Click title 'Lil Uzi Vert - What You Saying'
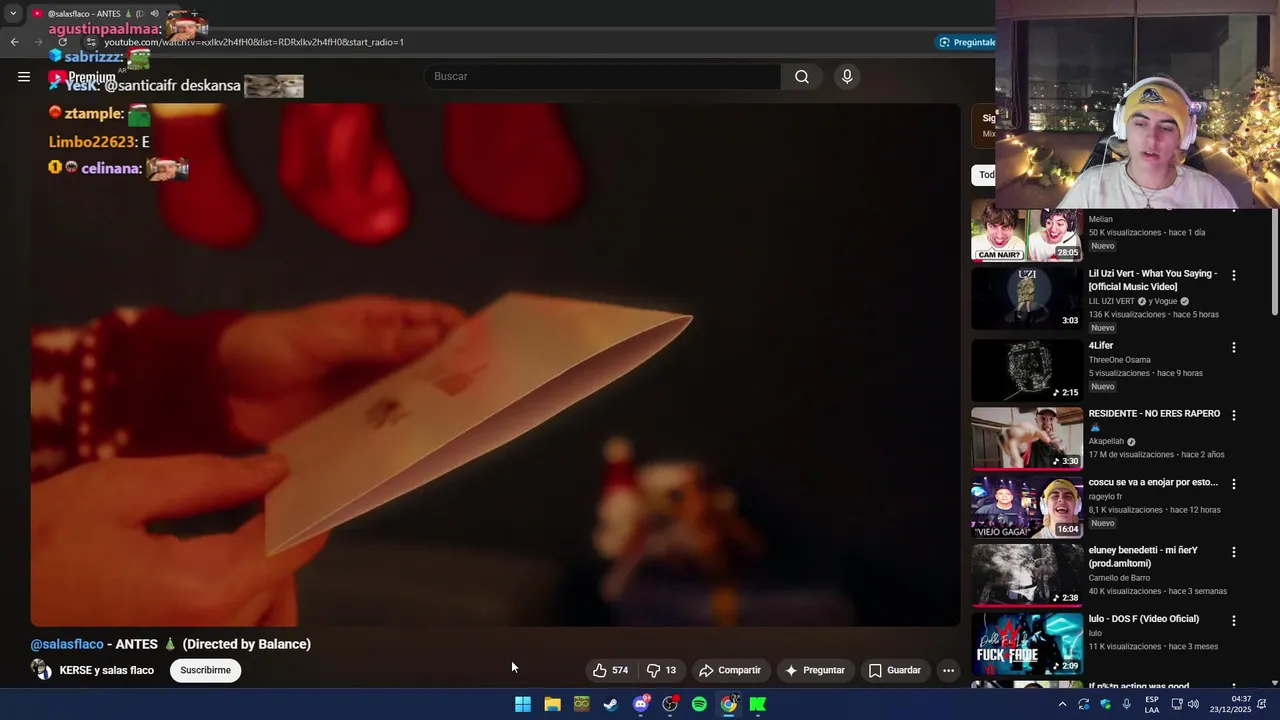Image resolution: width=1280 pixels, height=720 pixels. pyautogui.click(x=1153, y=280)
